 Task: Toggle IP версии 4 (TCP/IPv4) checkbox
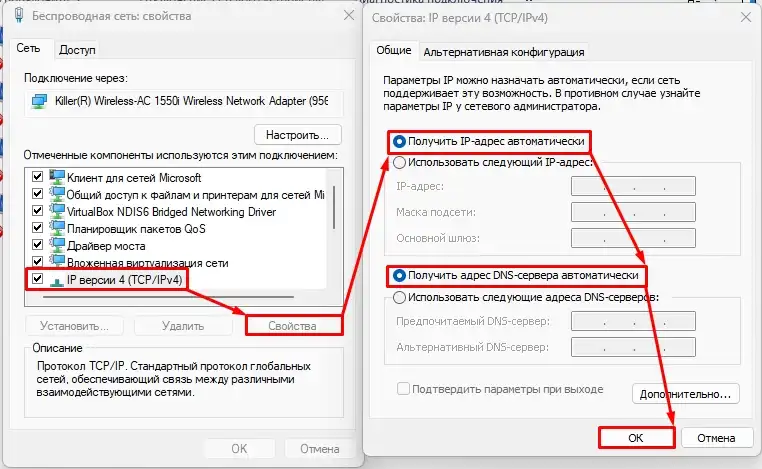37,279
